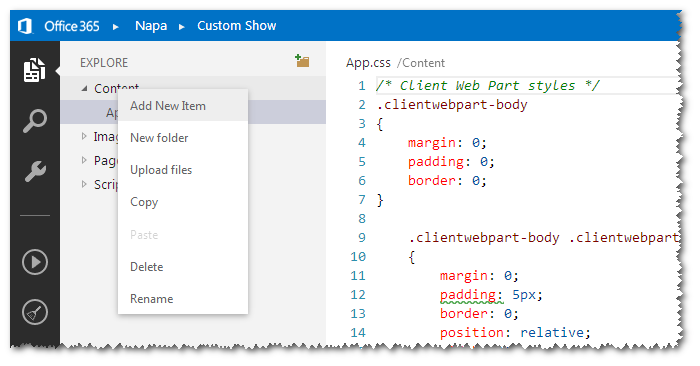Click 'margin: 0;' on line 4

click(447, 143)
